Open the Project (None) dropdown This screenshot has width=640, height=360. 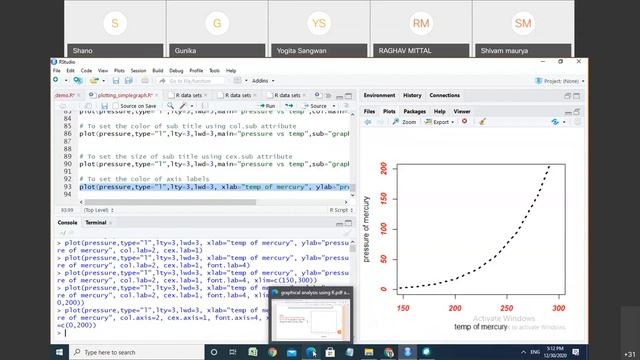click(560, 81)
